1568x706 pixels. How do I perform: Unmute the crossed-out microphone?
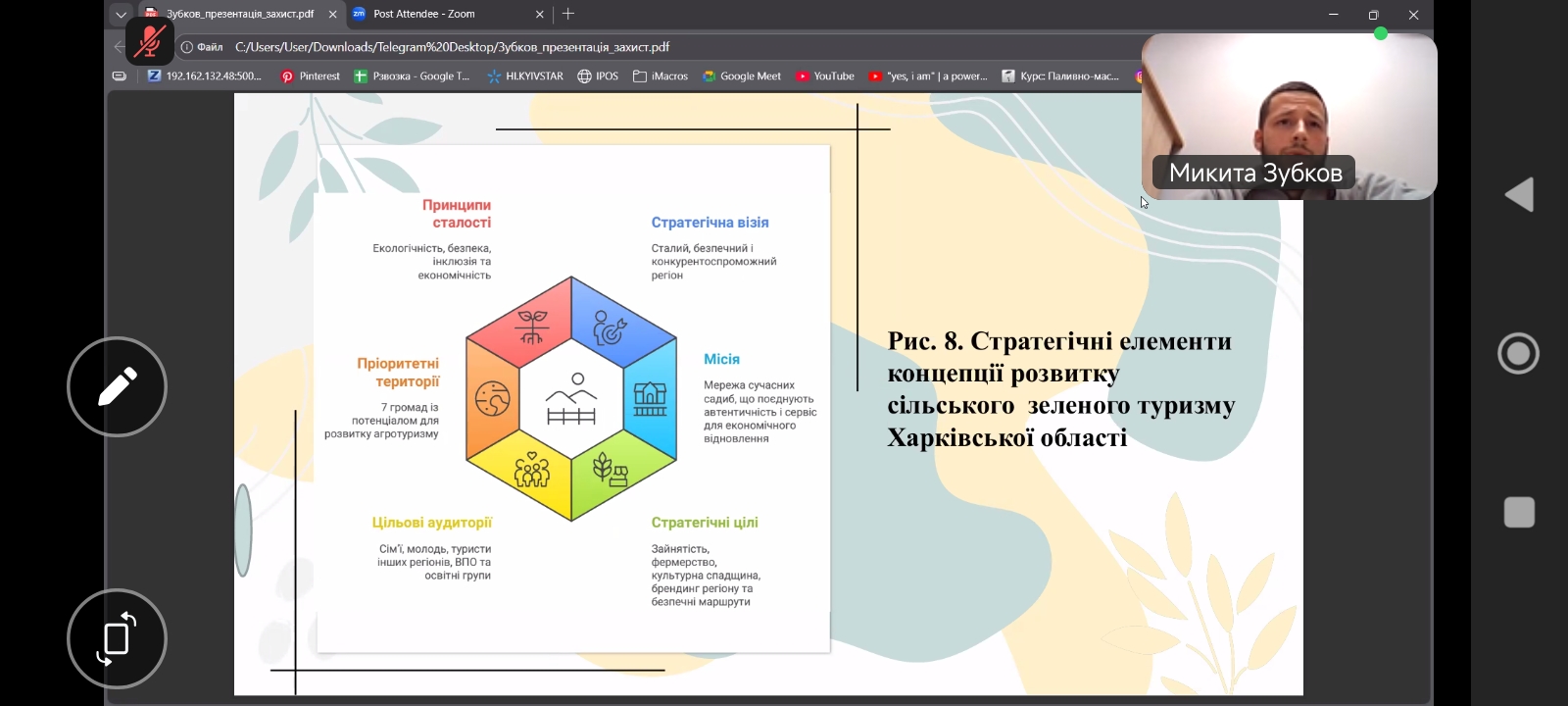[x=150, y=42]
